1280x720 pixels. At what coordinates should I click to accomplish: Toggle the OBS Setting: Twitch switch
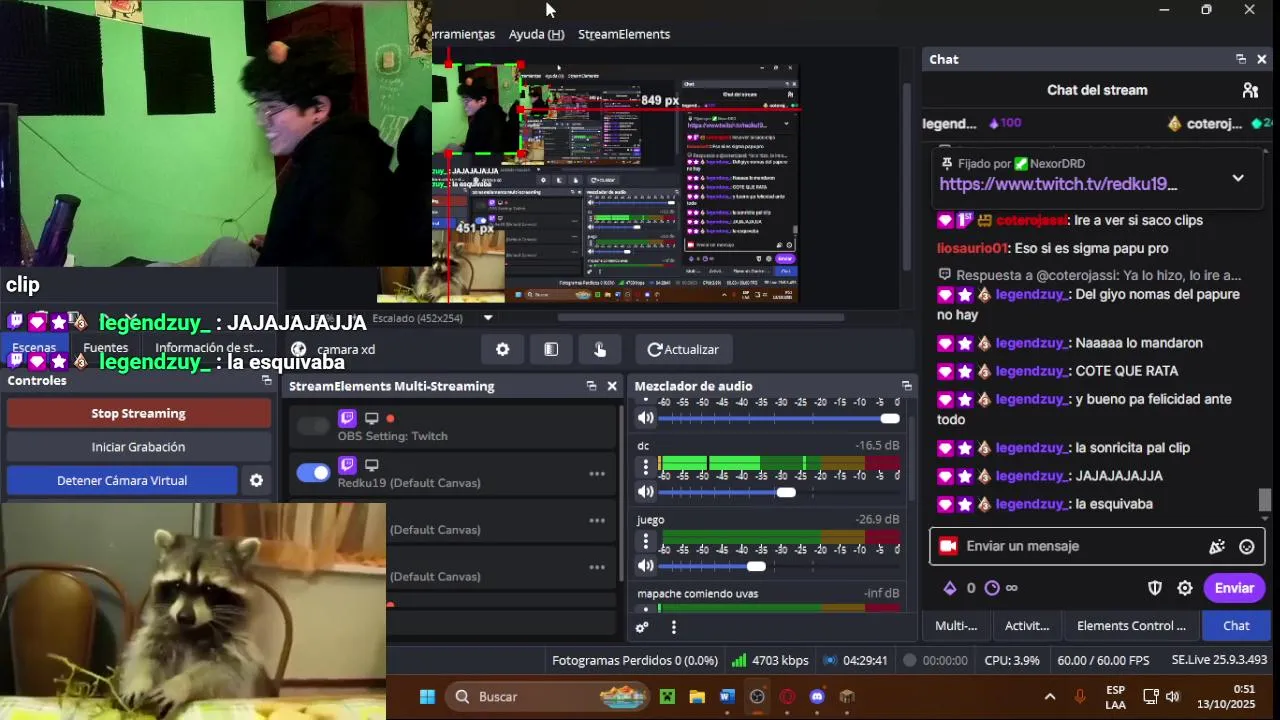coord(313,426)
